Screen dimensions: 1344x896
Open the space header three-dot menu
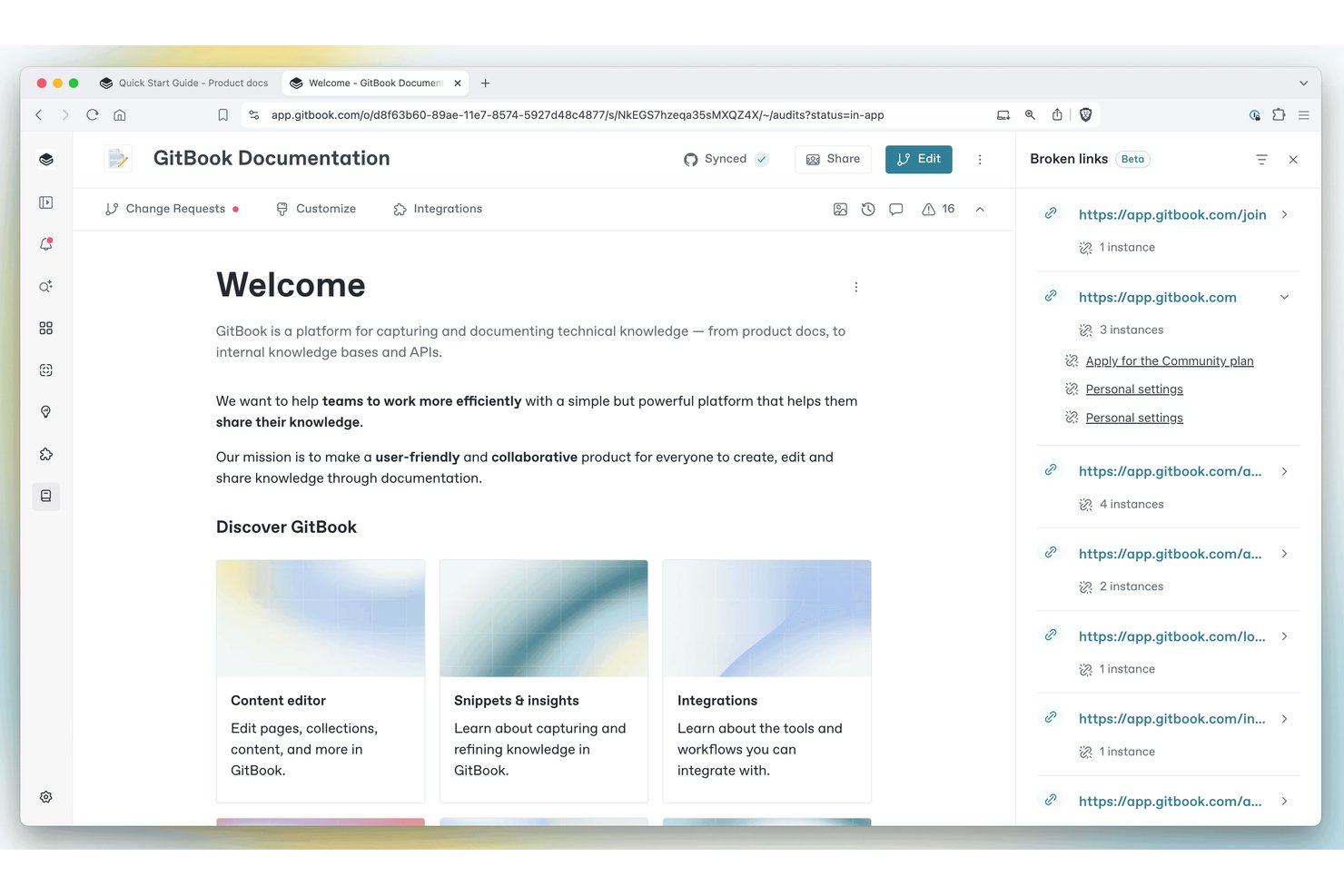[x=980, y=159]
